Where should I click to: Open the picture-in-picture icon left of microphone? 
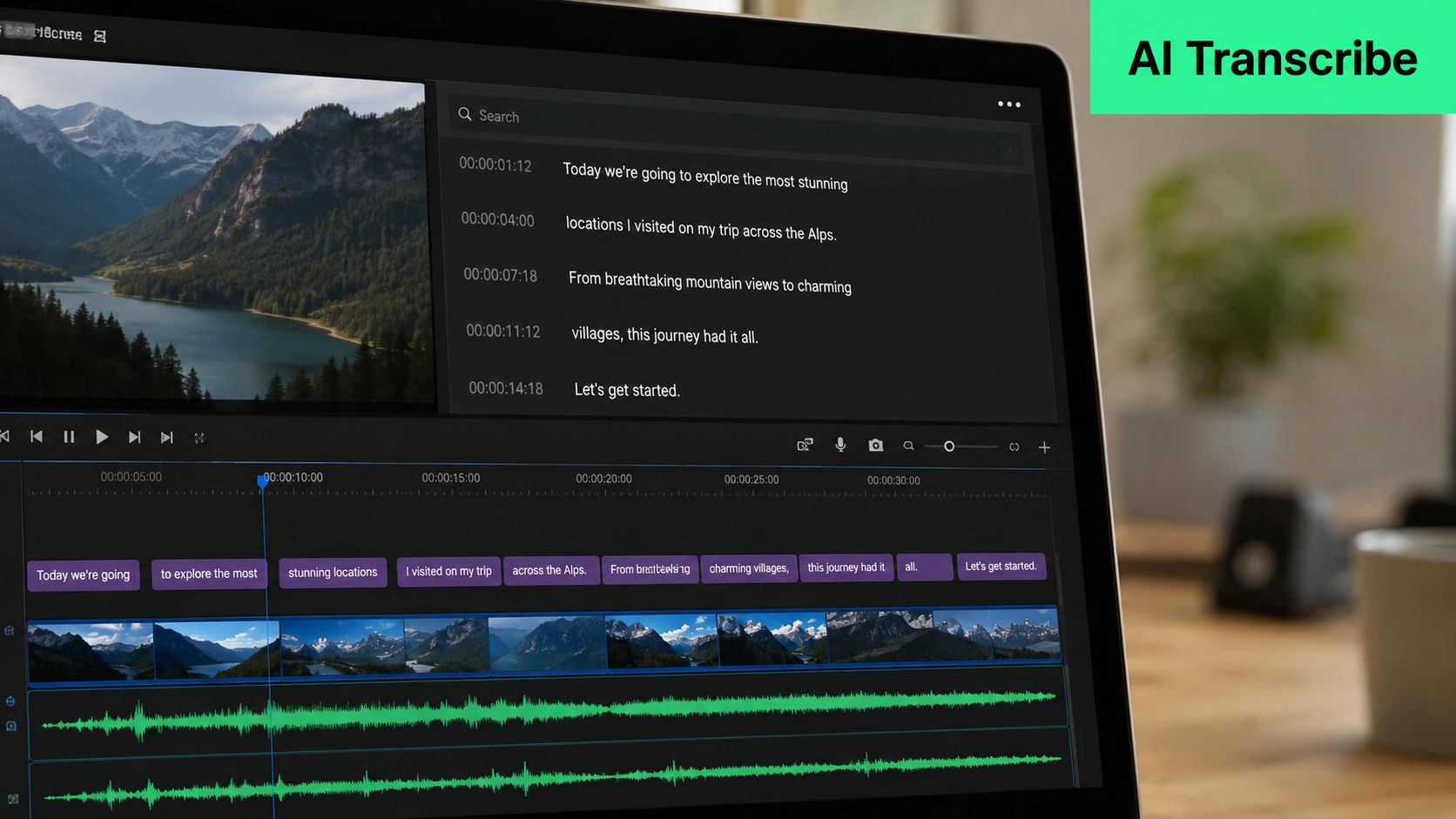point(805,445)
